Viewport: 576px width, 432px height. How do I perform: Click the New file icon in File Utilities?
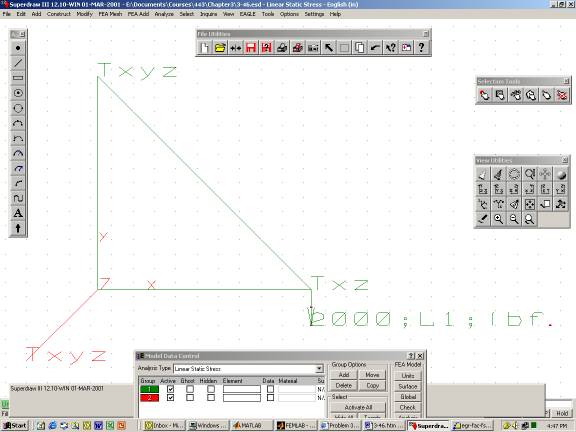tap(205, 47)
